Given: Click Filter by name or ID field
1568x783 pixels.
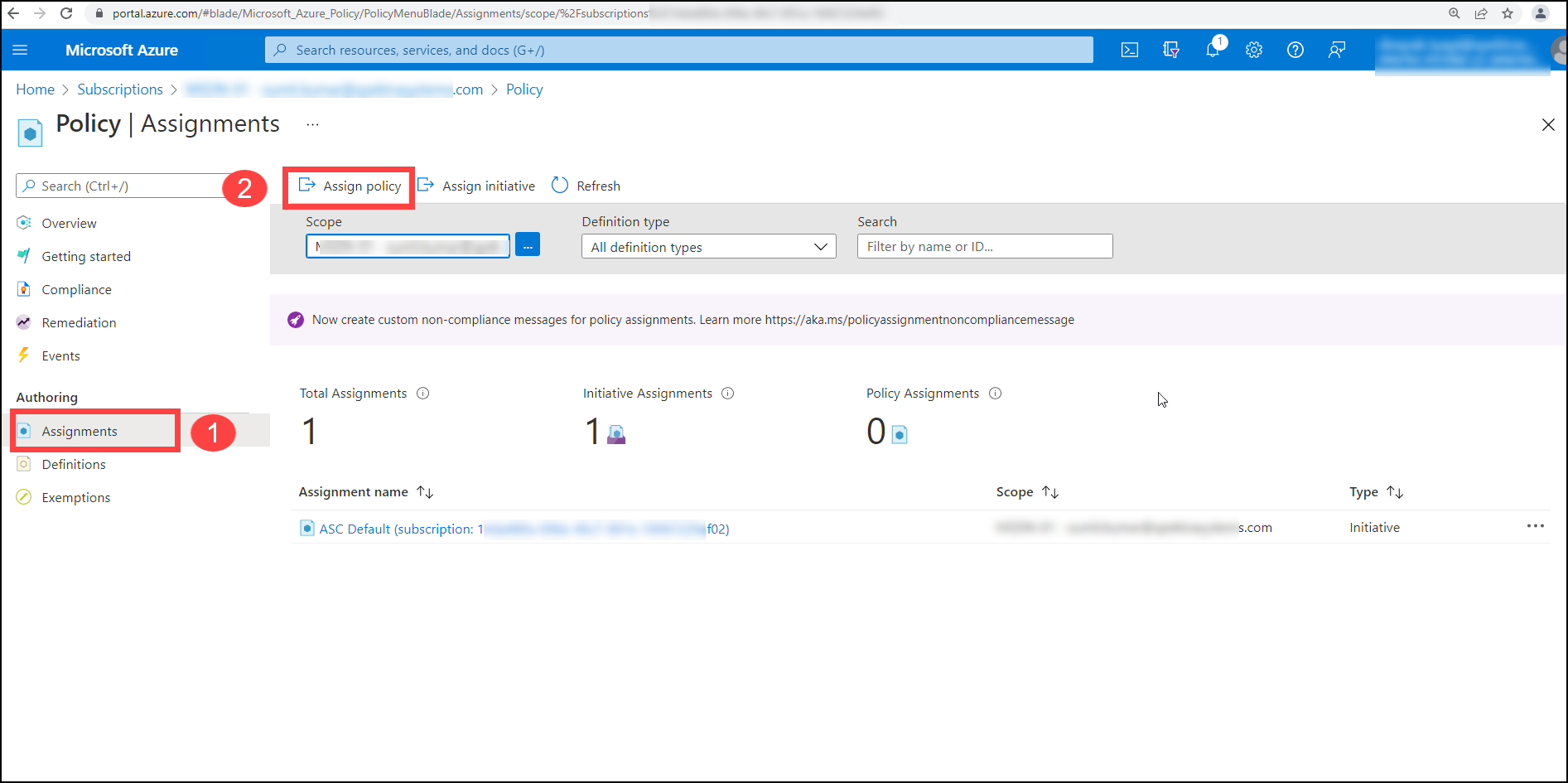Looking at the screenshot, I should (985, 246).
